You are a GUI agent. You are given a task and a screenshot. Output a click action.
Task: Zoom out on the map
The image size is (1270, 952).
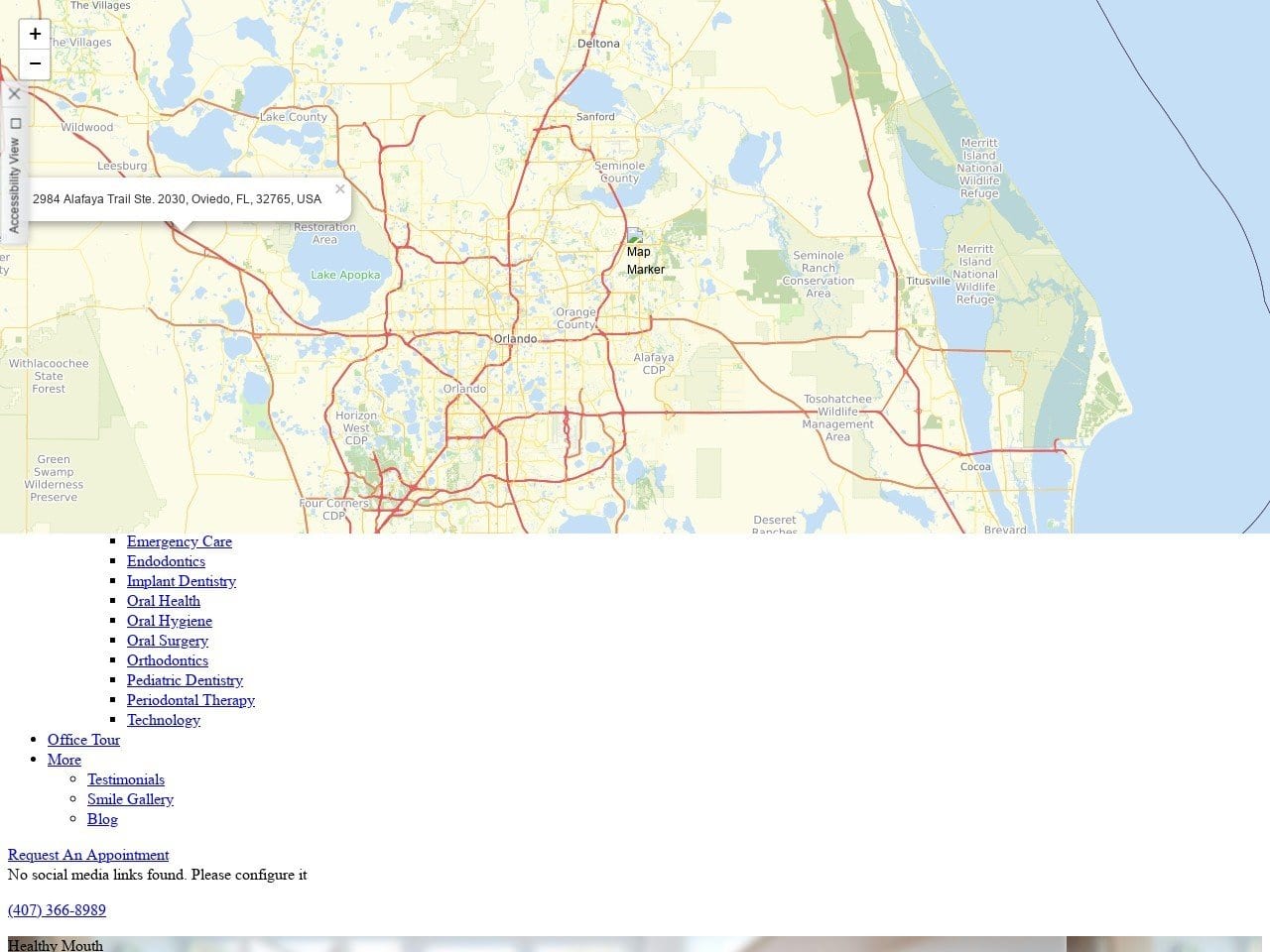[35, 63]
